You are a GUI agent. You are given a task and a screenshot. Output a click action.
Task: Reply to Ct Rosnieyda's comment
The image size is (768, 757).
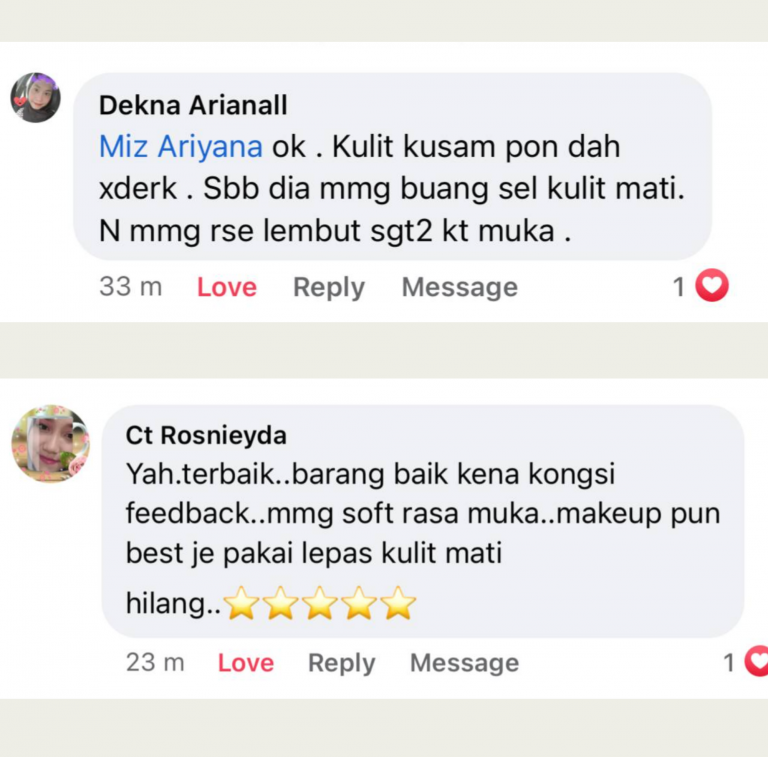(341, 663)
